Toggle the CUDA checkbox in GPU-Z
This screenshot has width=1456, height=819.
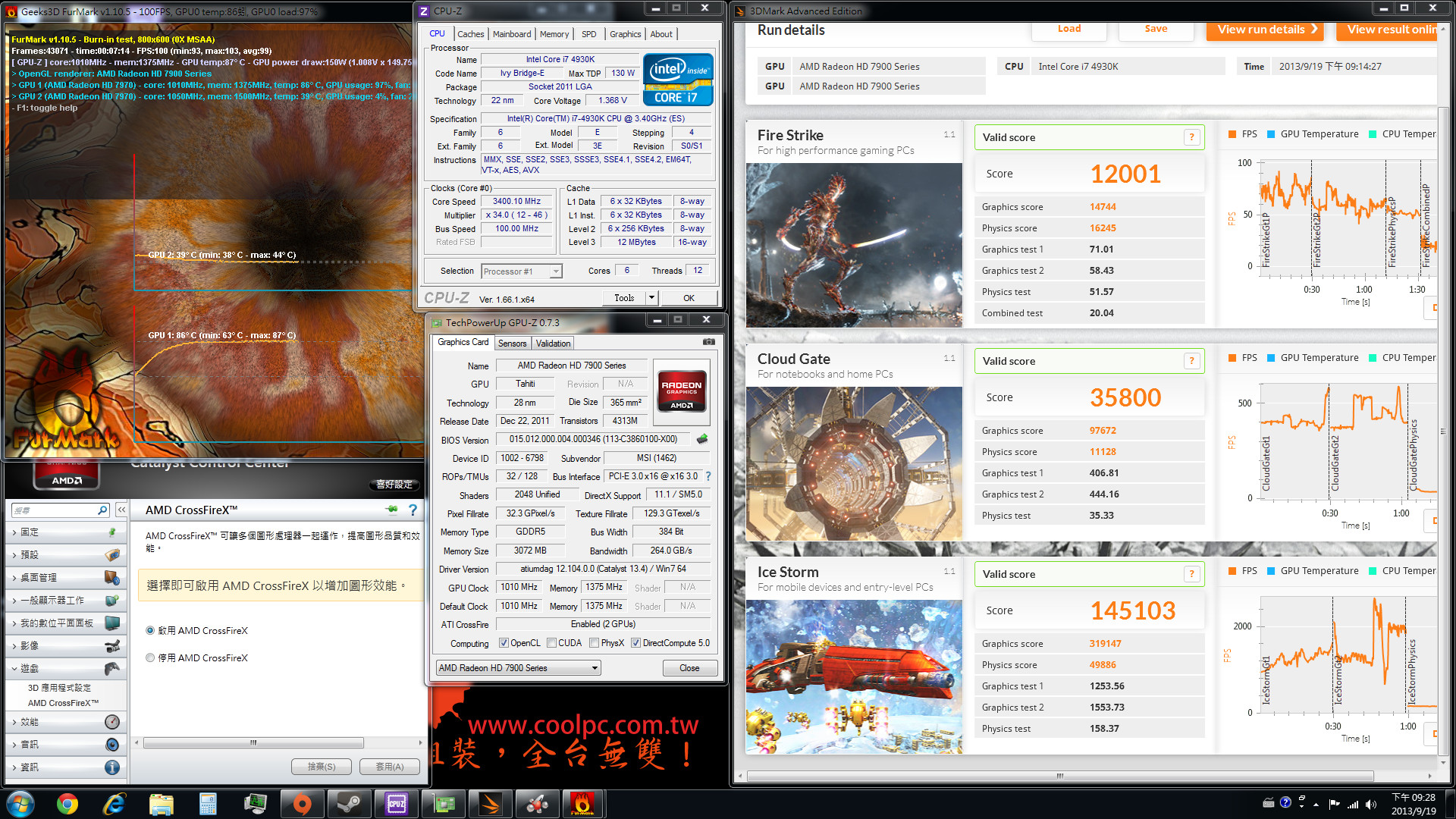(551, 643)
